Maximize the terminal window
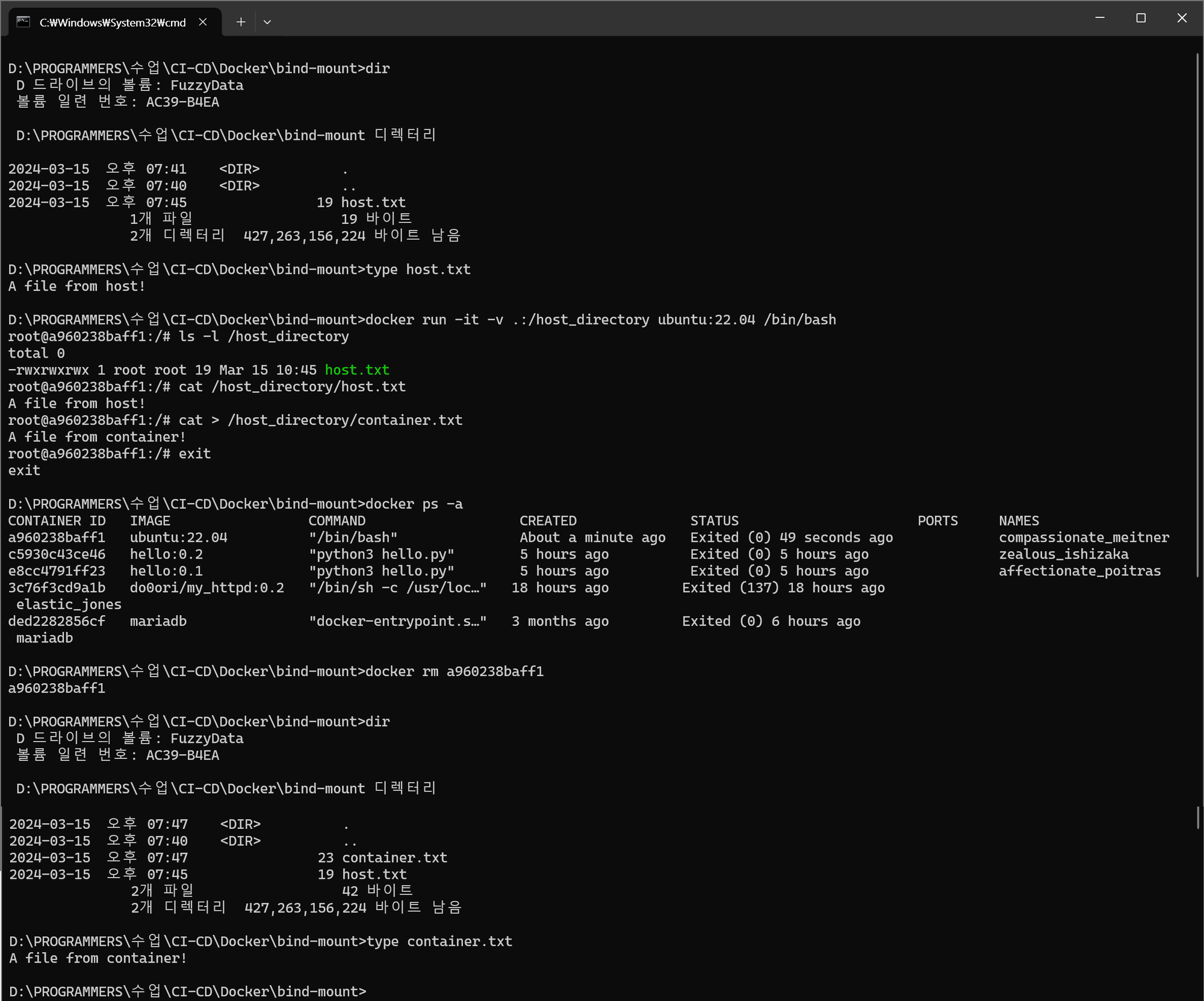 click(x=1141, y=18)
